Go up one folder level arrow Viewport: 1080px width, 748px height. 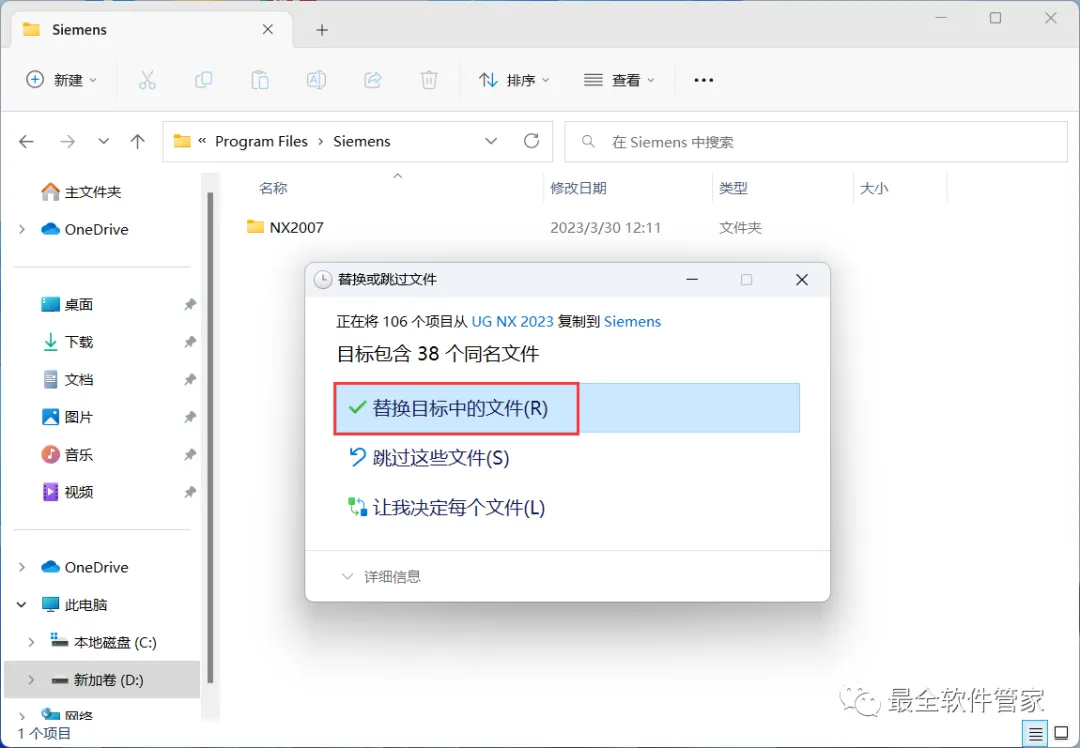click(x=138, y=141)
